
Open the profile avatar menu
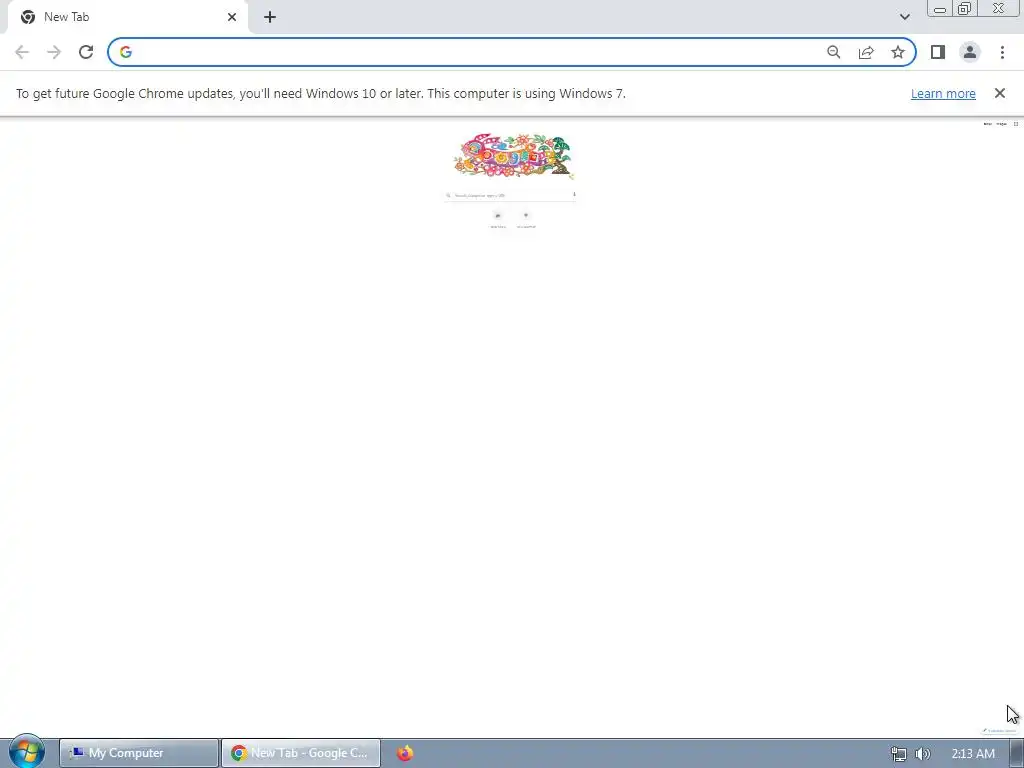coord(970,52)
